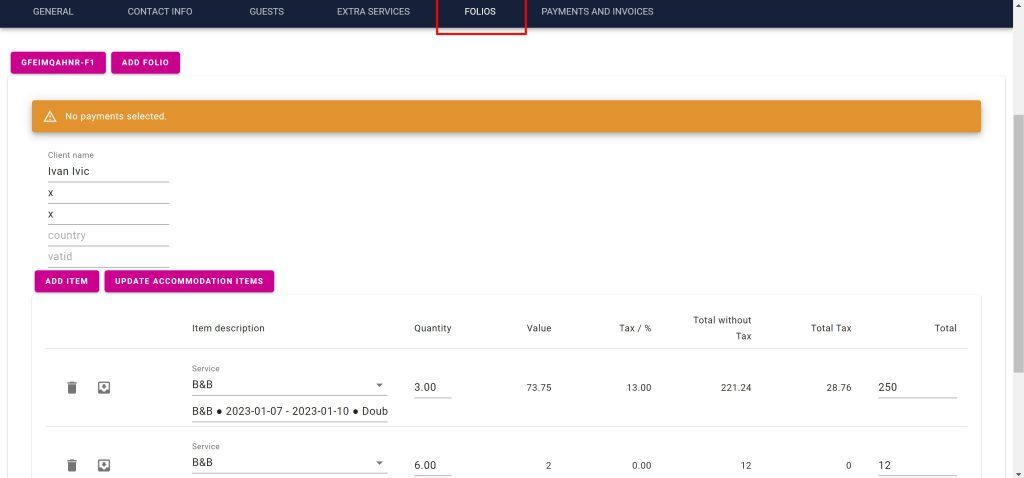Viewport: 1024px width, 478px height.
Task: Select the Folios tab
Action: (x=480, y=12)
